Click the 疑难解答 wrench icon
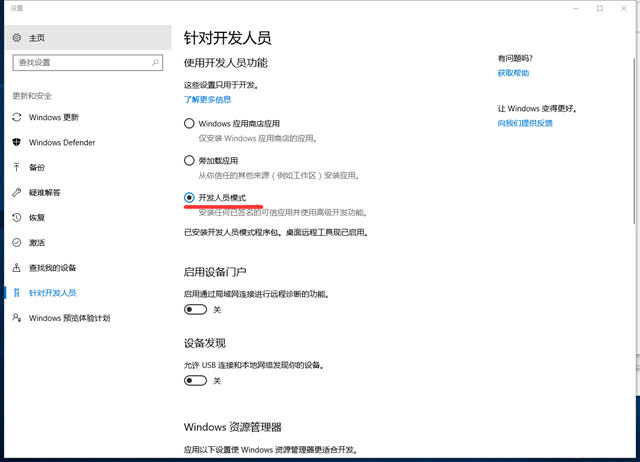Image resolution: width=640 pixels, height=462 pixels. (17, 192)
